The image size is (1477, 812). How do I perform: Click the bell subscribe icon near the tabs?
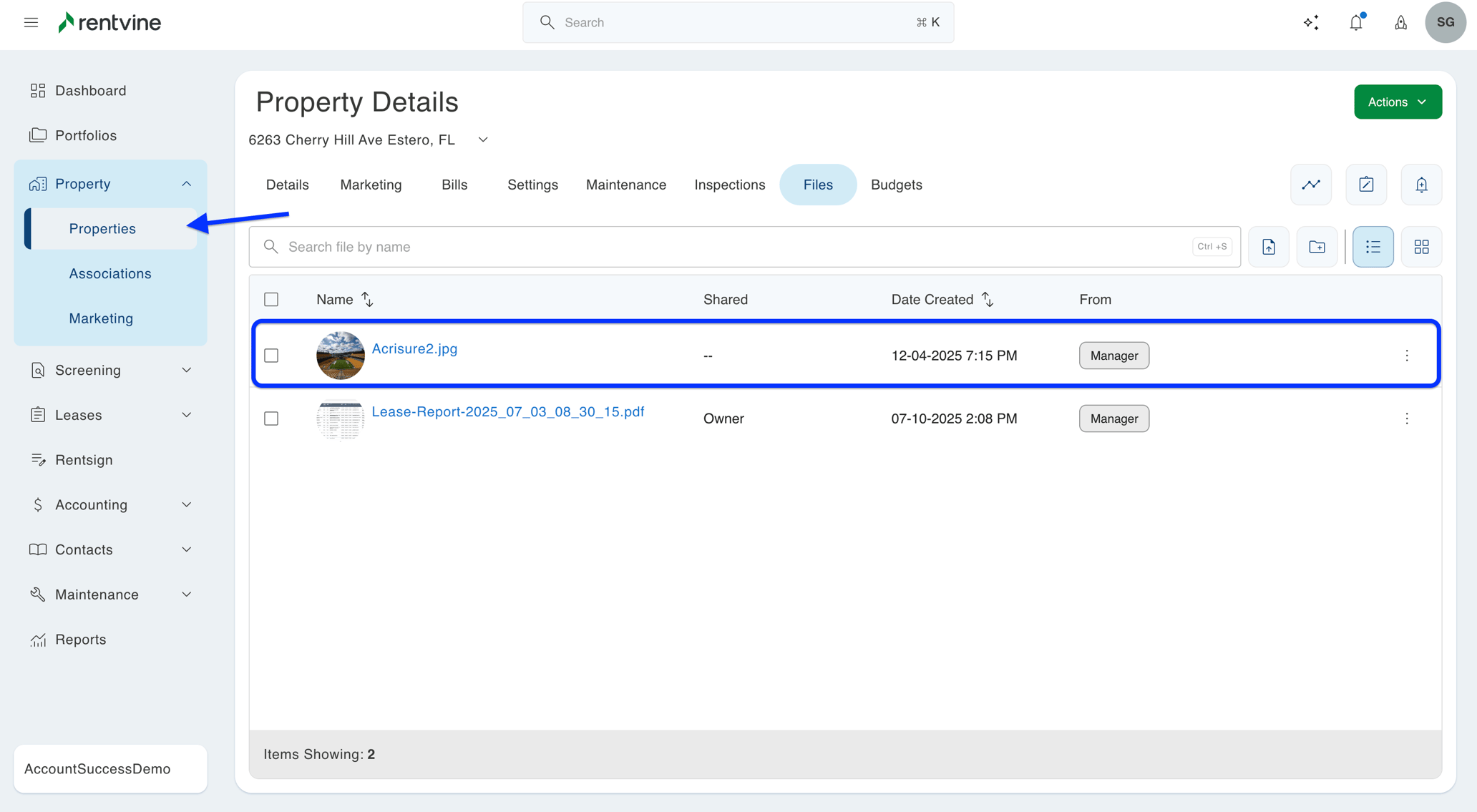(x=1421, y=184)
